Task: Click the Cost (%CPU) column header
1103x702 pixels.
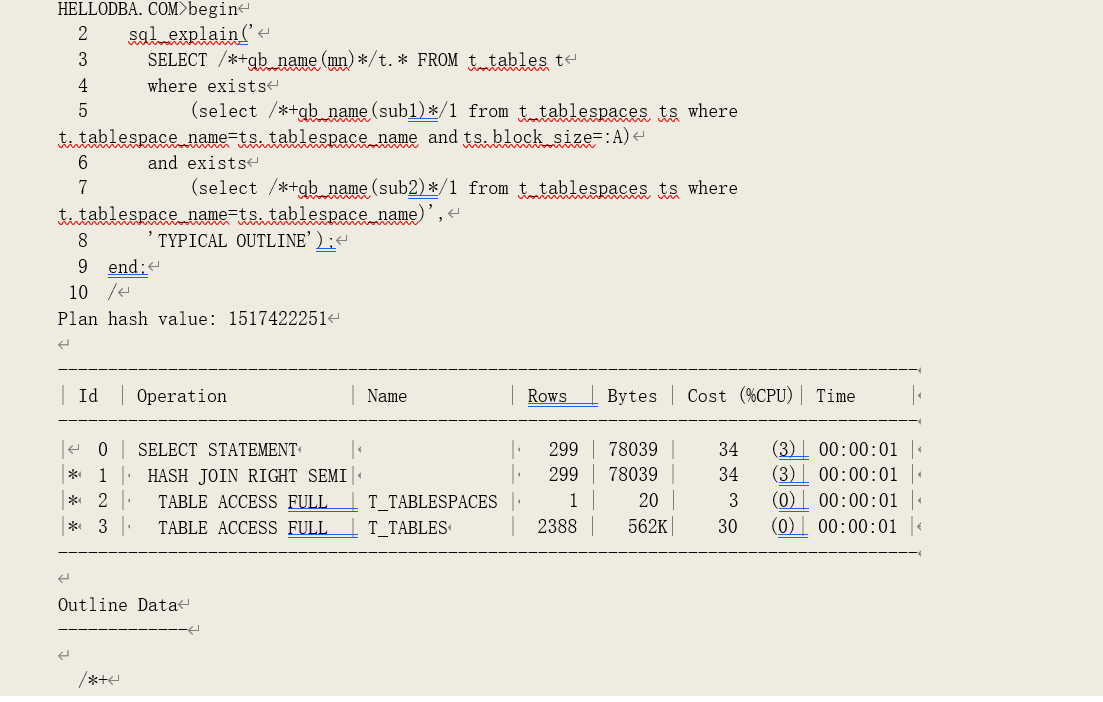Action: pyautogui.click(x=739, y=396)
